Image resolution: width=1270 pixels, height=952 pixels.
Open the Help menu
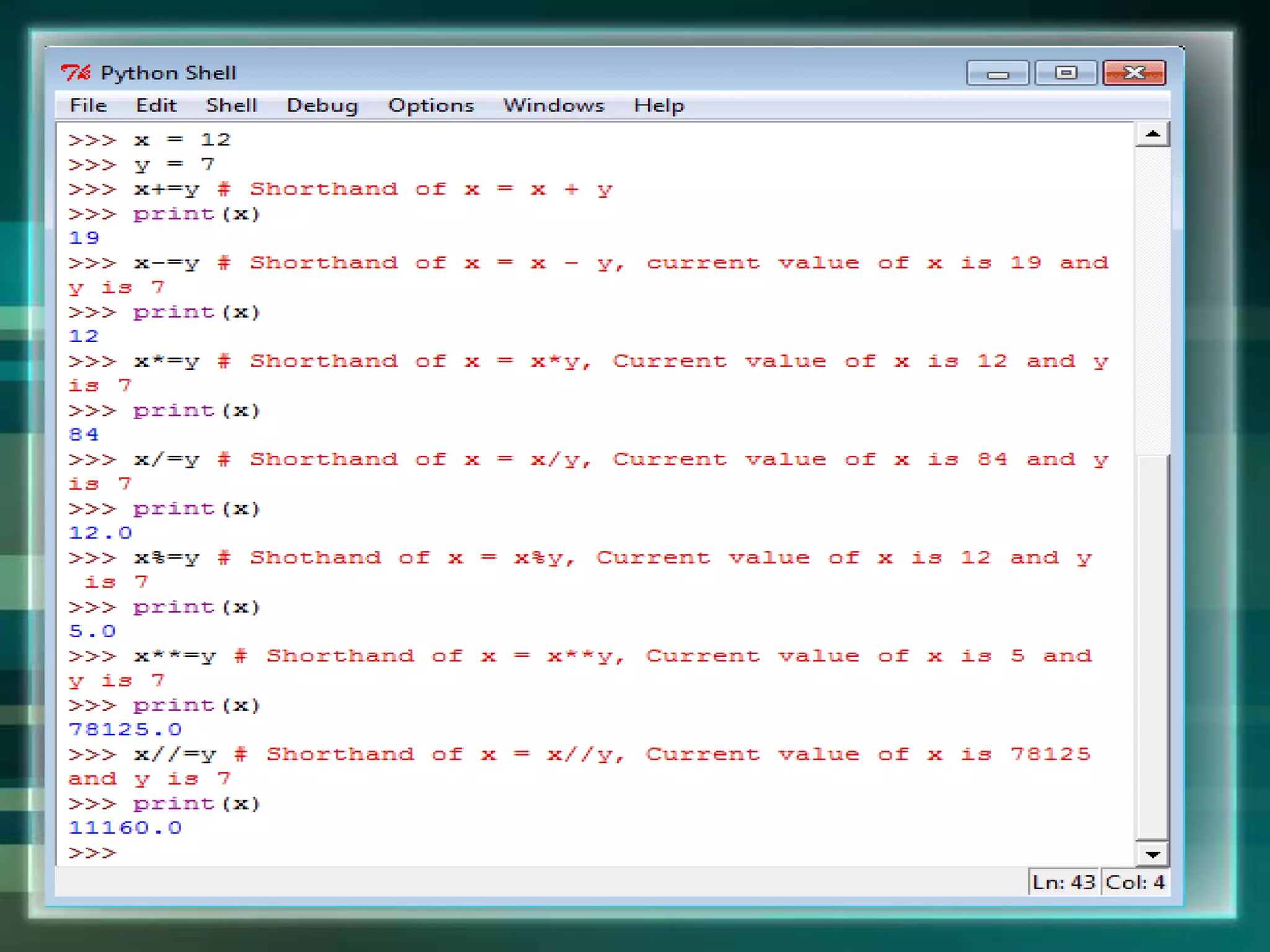coord(659,105)
